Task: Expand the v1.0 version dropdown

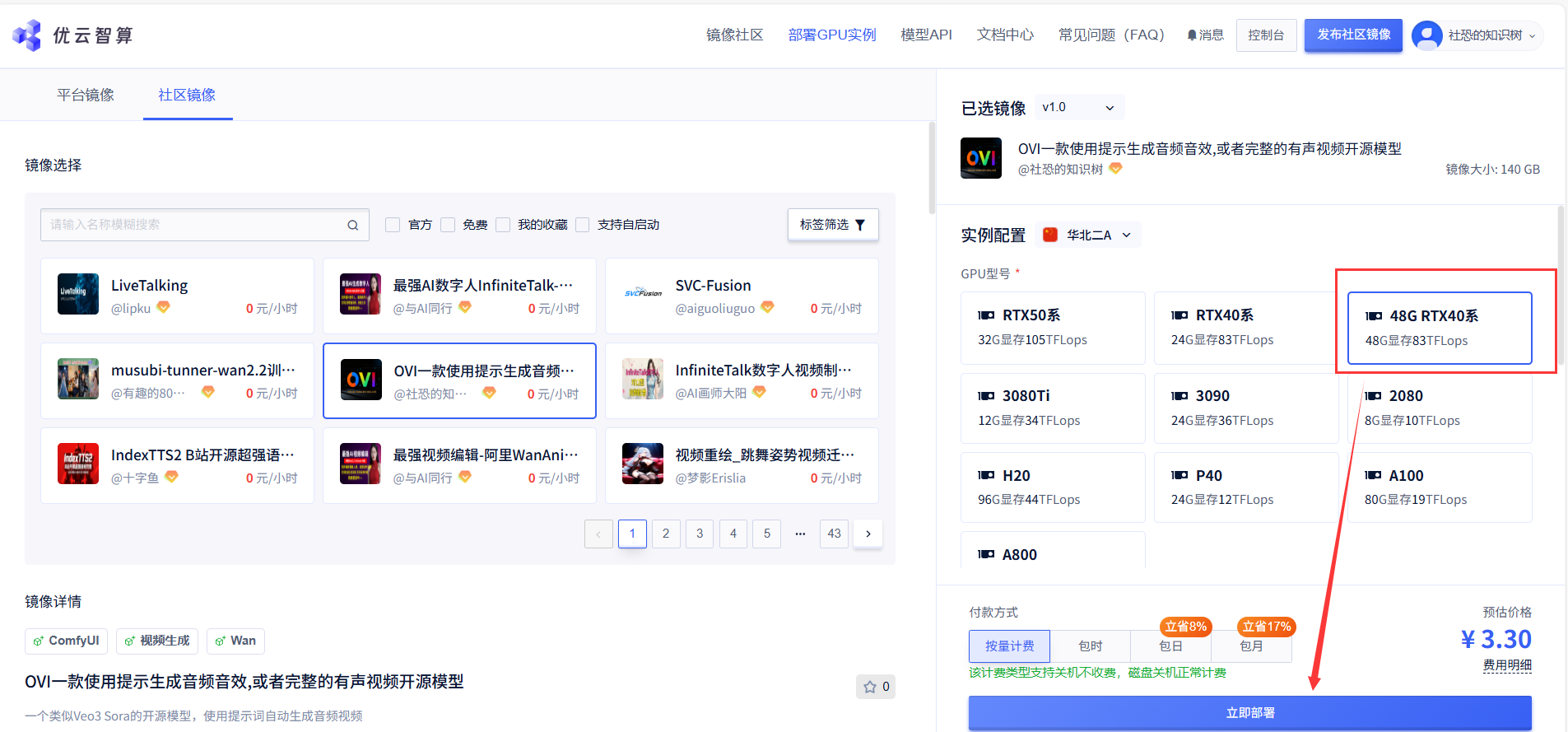Action: [1078, 108]
